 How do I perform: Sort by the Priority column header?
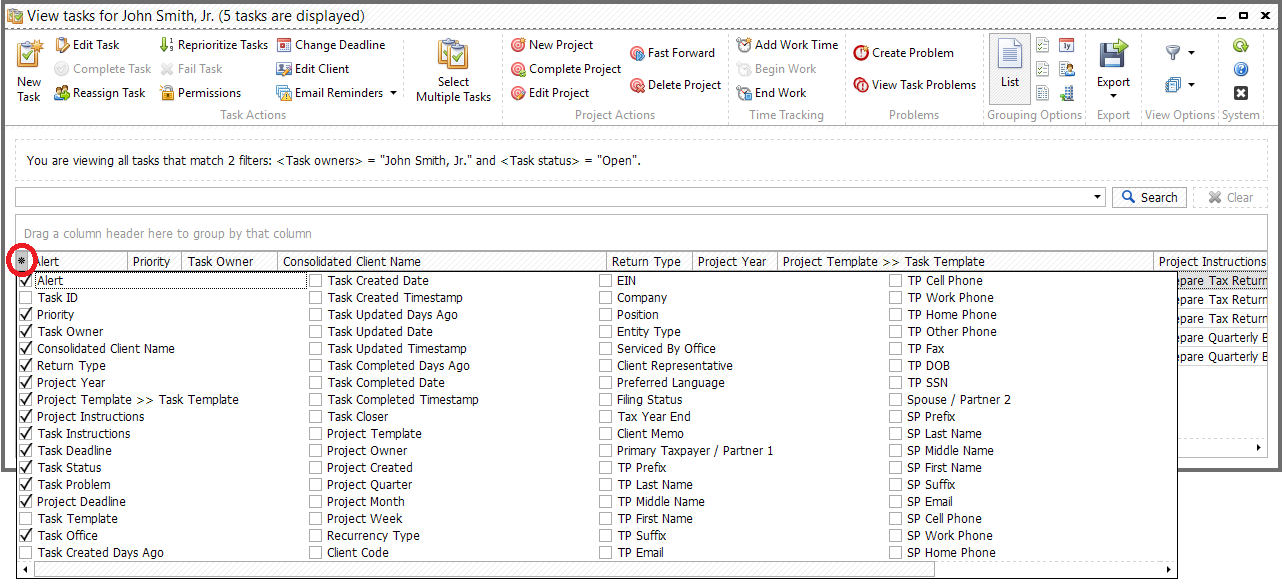pyautogui.click(x=155, y=261)
